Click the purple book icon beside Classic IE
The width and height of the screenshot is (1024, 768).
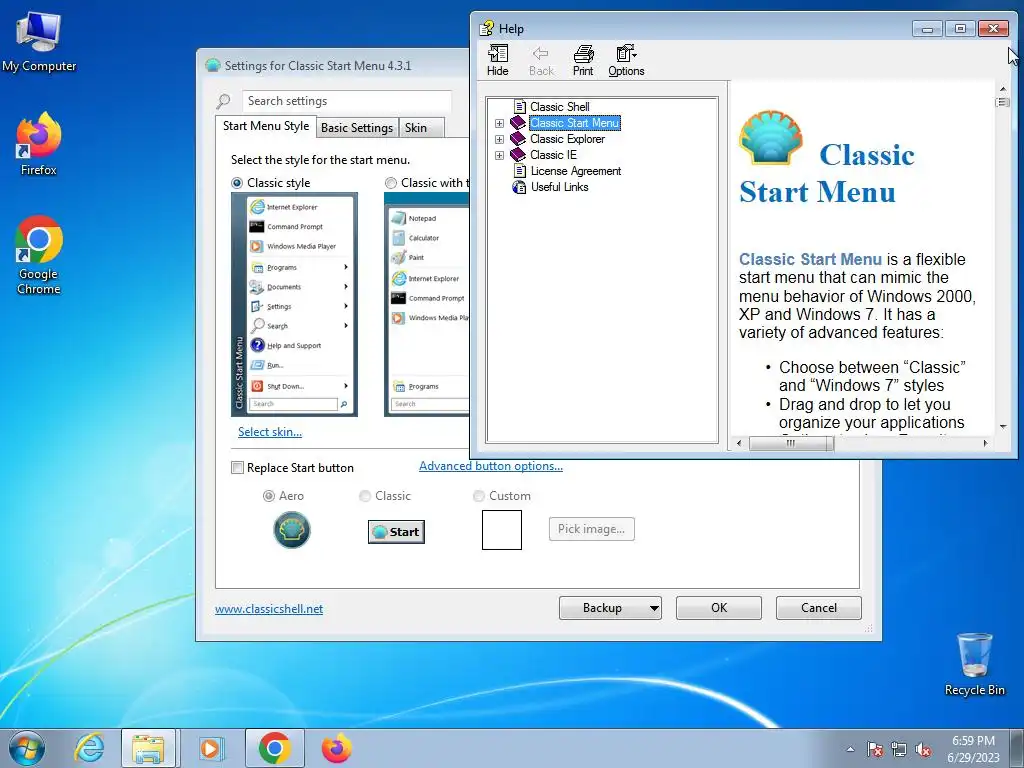click(x=518, y=155)
